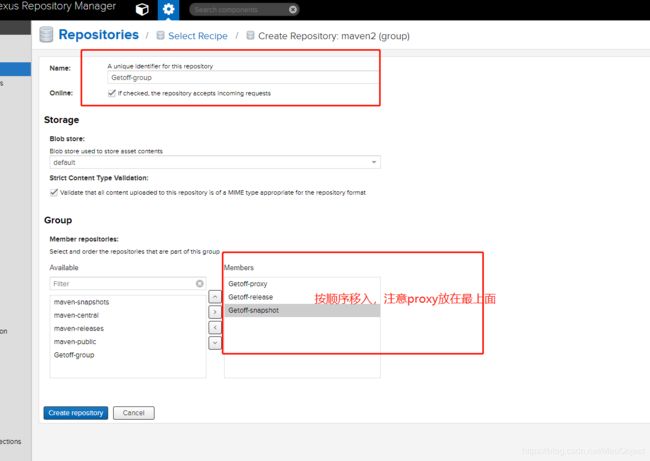Remove selected repository from Members
This screenshot has width=650, height=461.
tap(215, 328)
